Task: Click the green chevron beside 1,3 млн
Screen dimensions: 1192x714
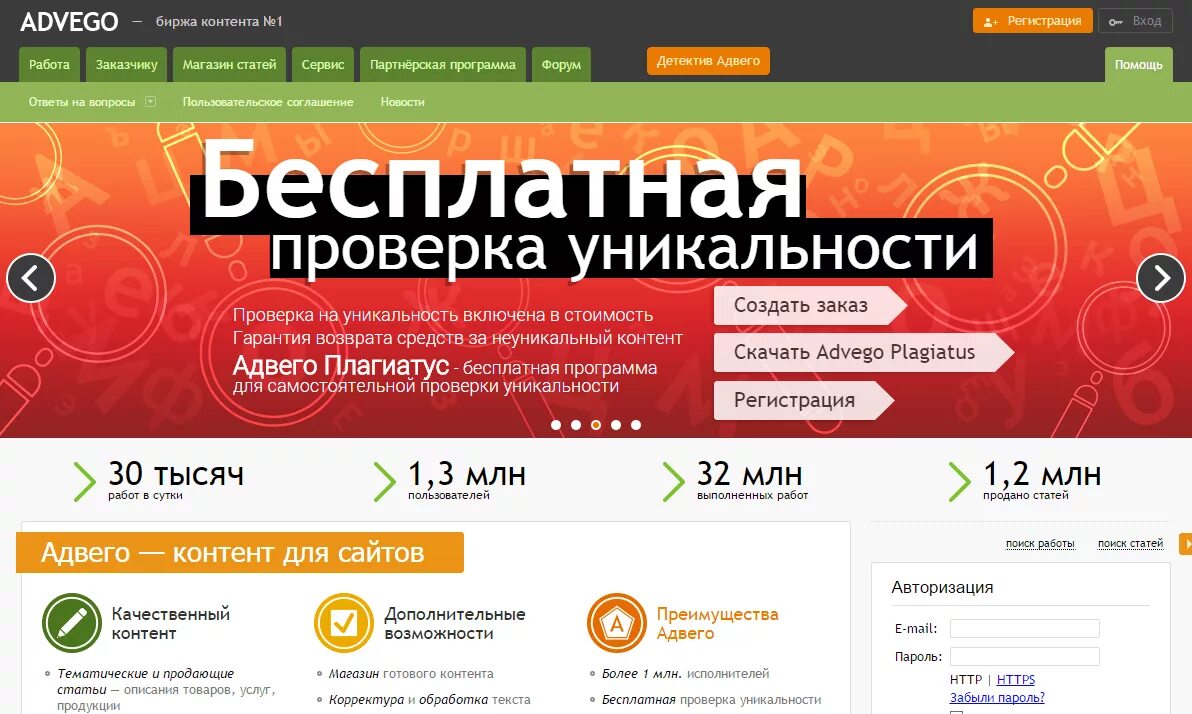Action: click(385, 481)
